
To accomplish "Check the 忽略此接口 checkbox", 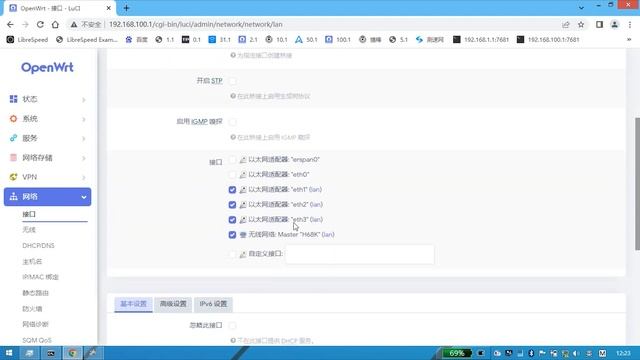I will coord(232,325).
